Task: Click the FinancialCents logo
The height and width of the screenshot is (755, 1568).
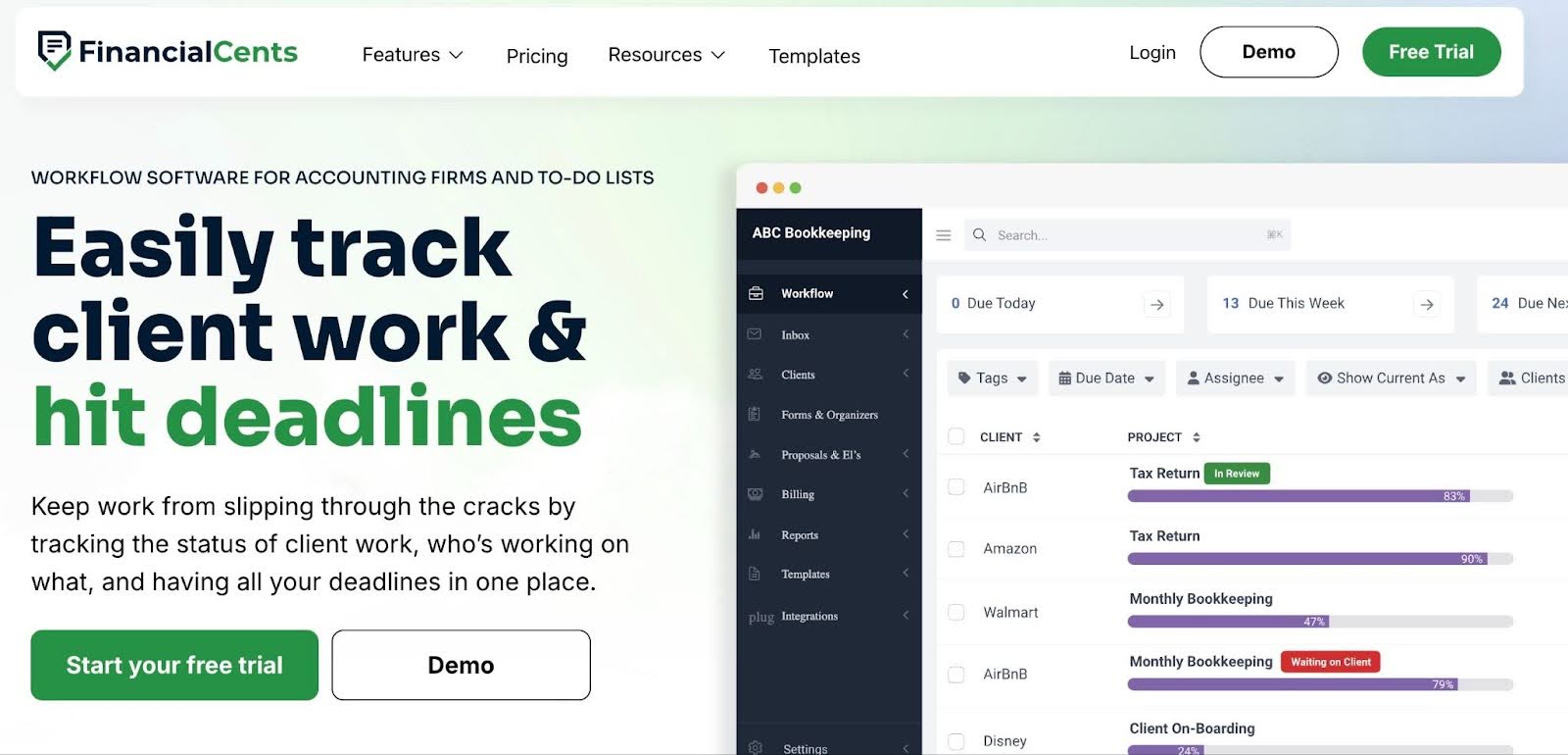Action: click(x=167, y=51)
